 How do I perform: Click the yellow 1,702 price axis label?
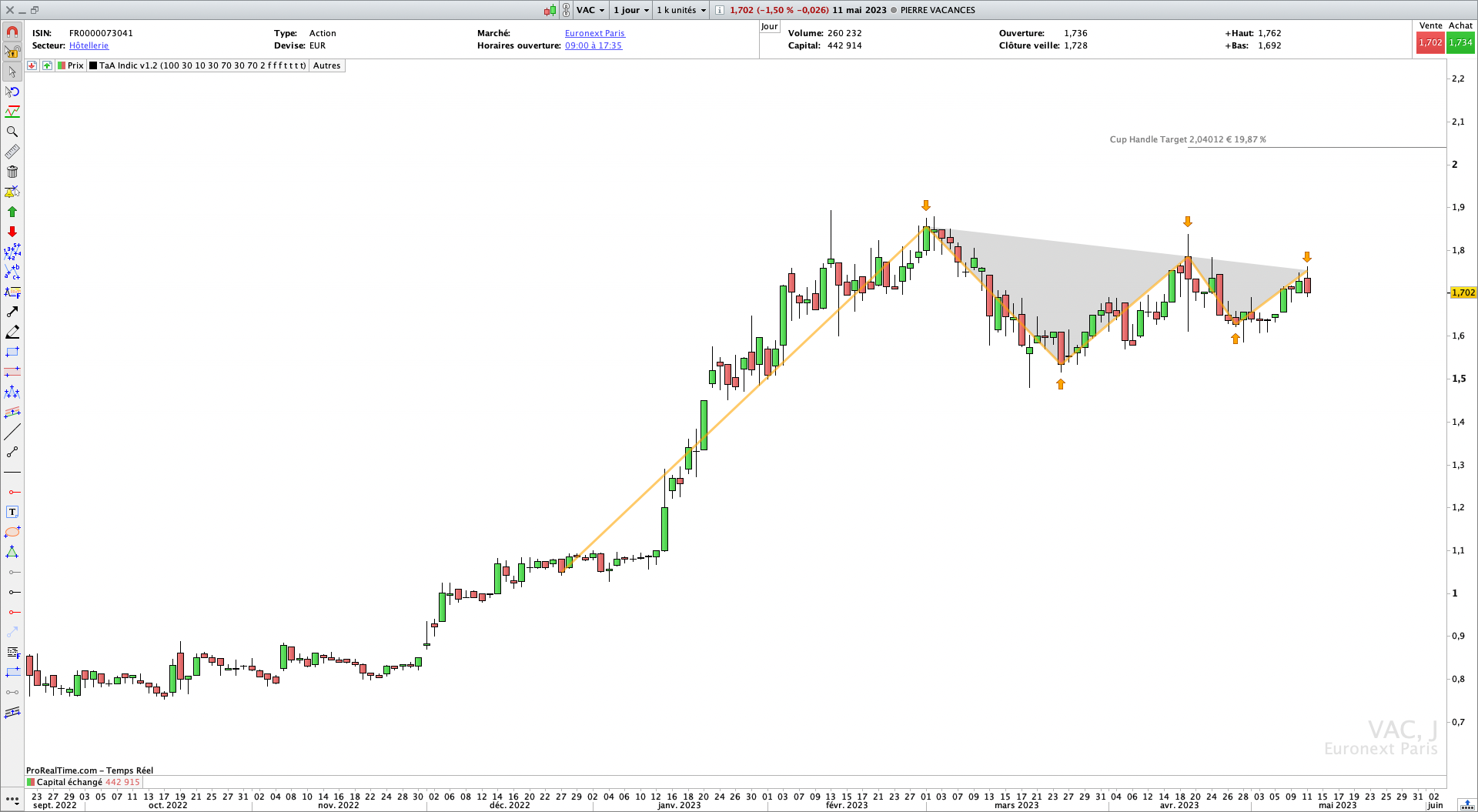pos(1463,292)
